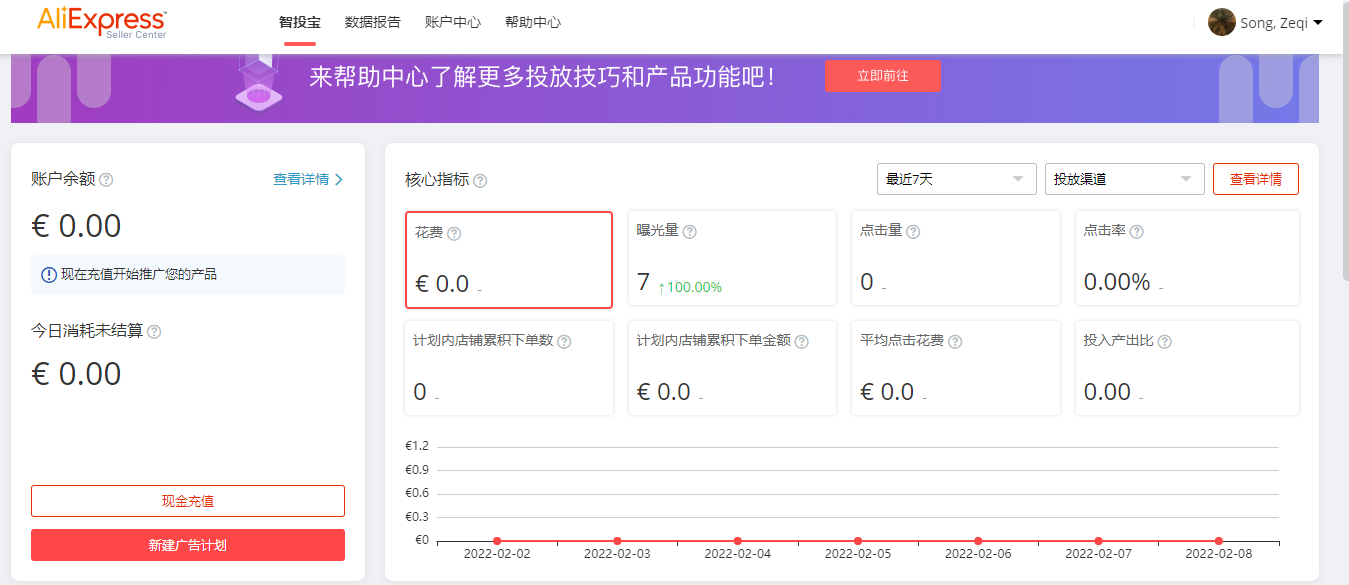Select the 计划内店铺累积下单数 card
The width and height of the screenshot is (1349, 585).
[x=509, y=368]
